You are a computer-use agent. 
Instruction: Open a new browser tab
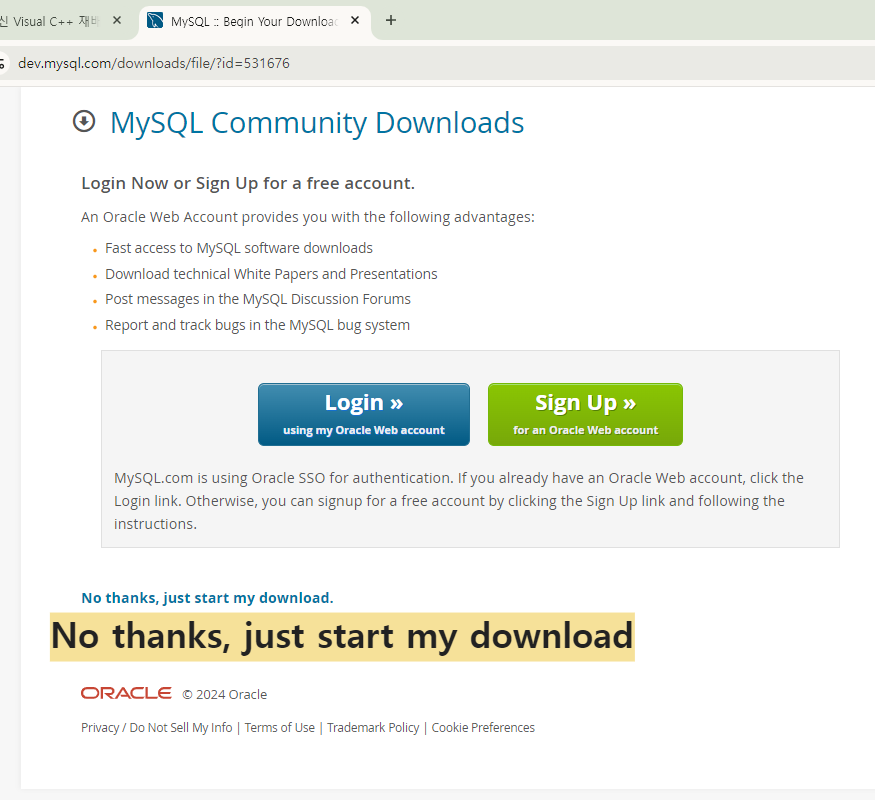(x=391, y=21)
